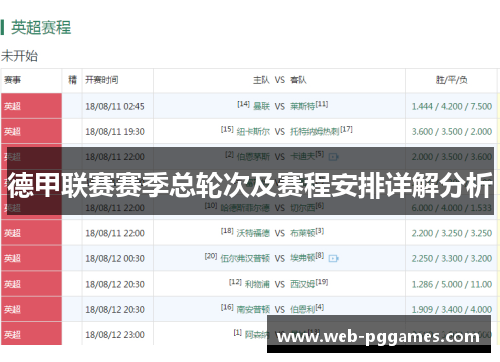500x362 pixels.
Task: Click the 开赛时间 column header
Action: pos(102,80)
